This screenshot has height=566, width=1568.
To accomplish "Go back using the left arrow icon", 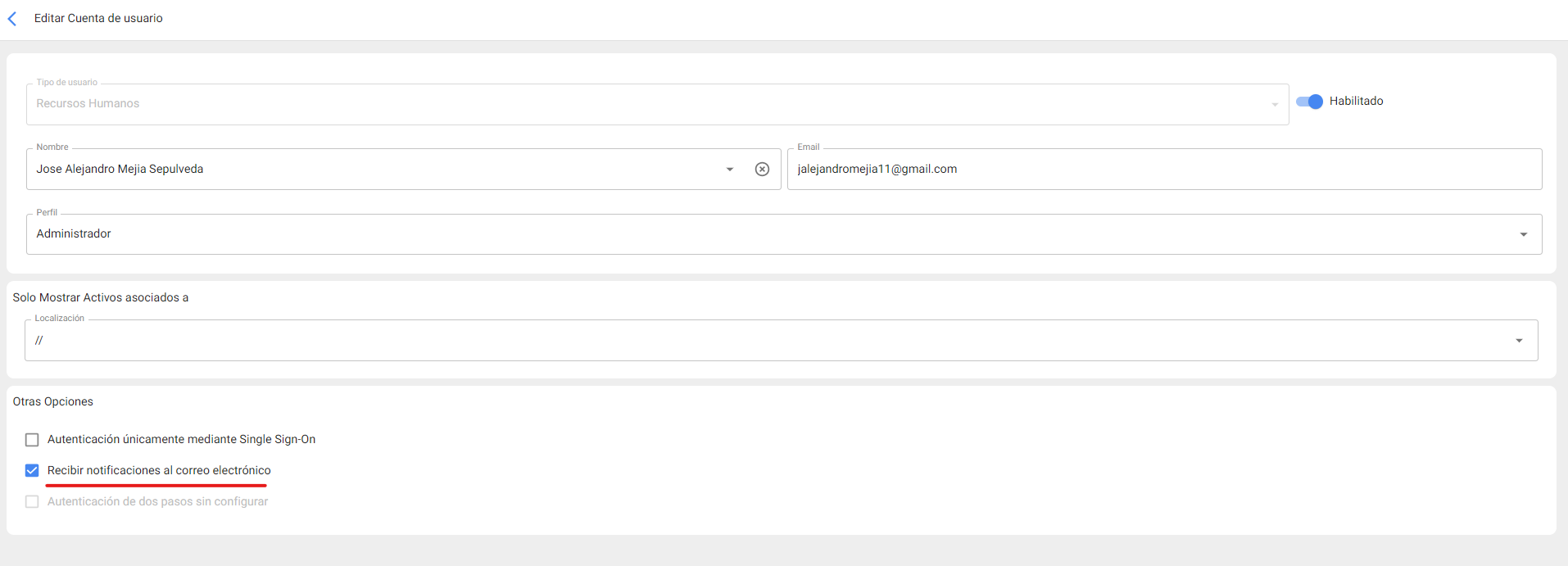I will click(x=12, y=19).
